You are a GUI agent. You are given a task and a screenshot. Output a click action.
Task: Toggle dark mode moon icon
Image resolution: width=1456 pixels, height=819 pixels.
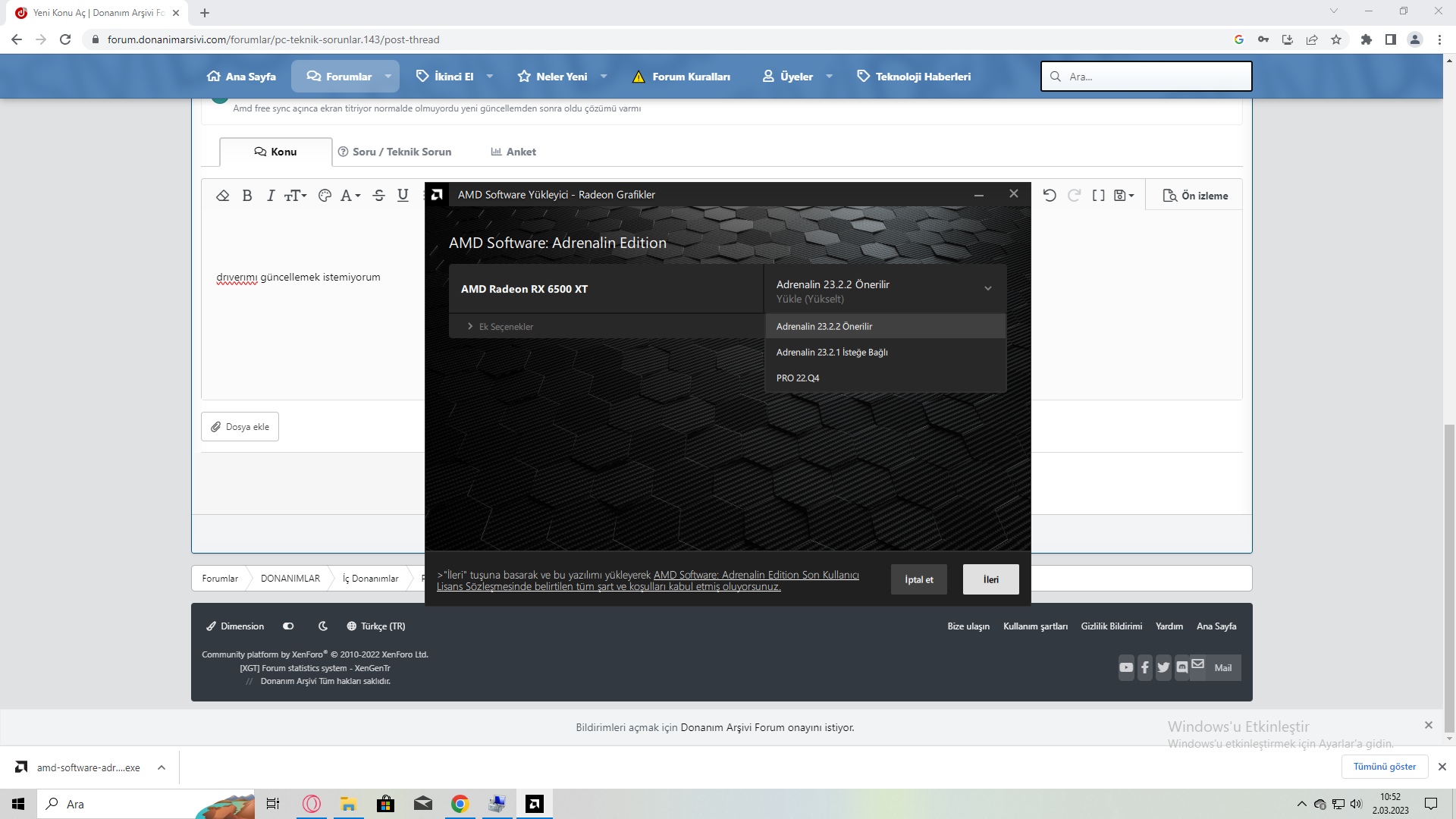pos(323,626)
